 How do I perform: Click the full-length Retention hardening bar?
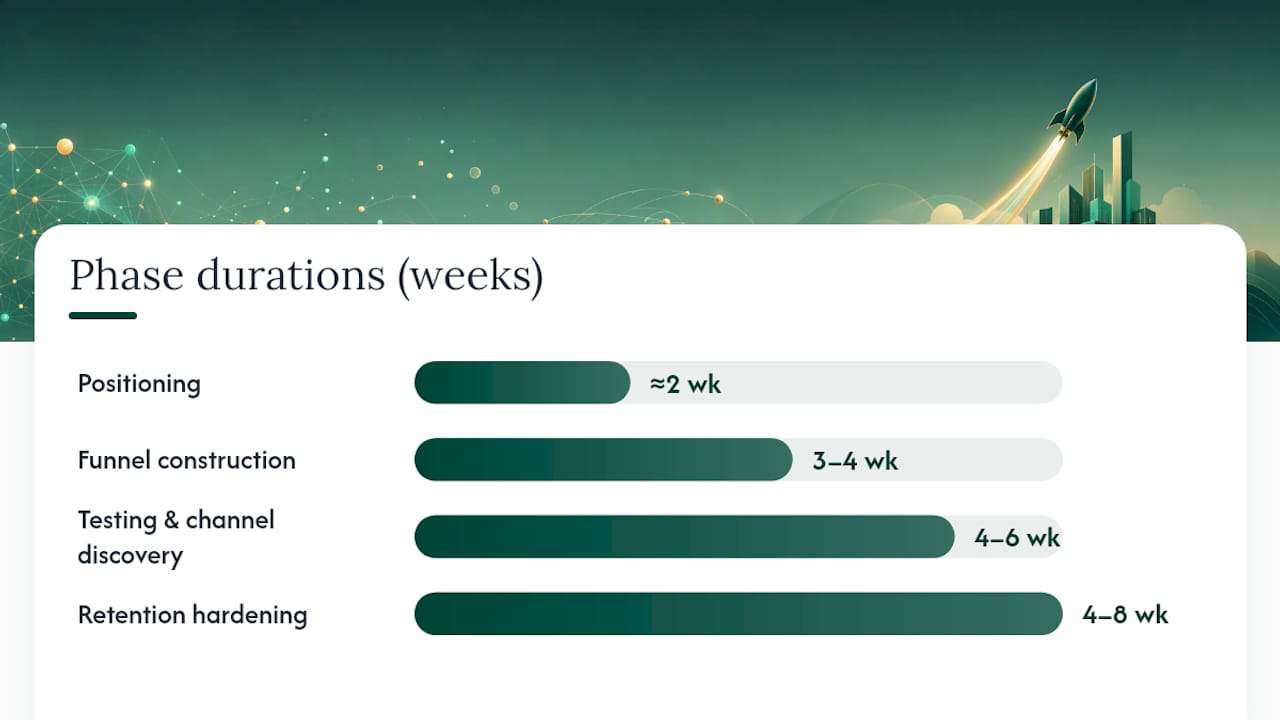tap(738, 614)
